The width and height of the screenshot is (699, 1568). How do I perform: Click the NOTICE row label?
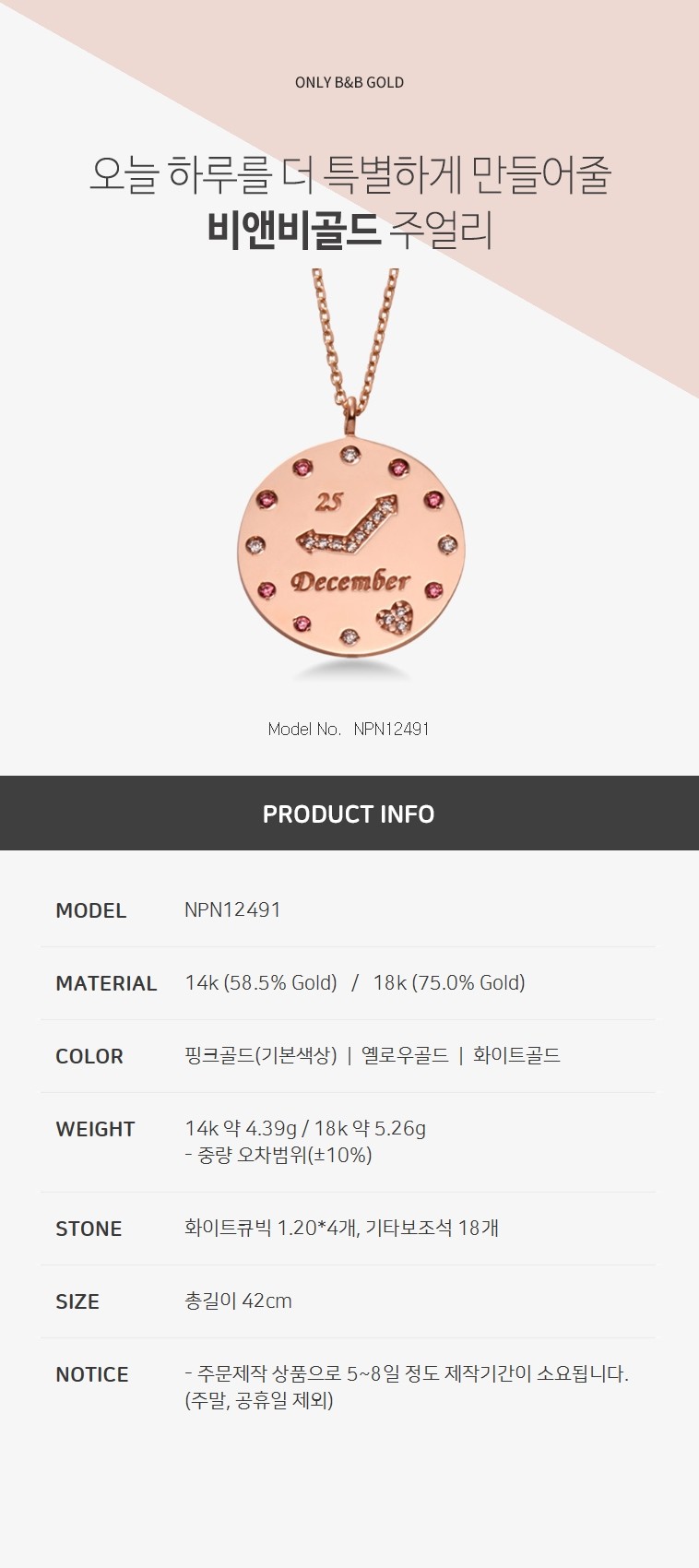(x=92, y=1374)
